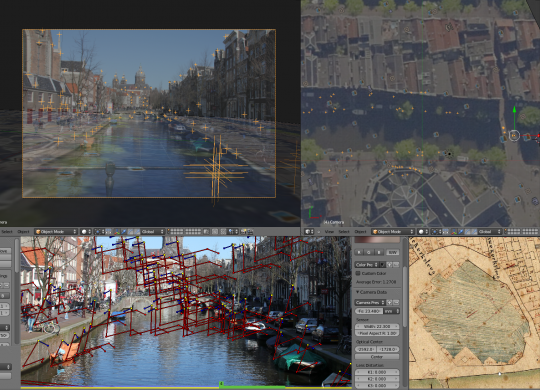Enable the Custom Color checkbox
The width and height of the screenshot is (540, 390).
click(358, 273)
